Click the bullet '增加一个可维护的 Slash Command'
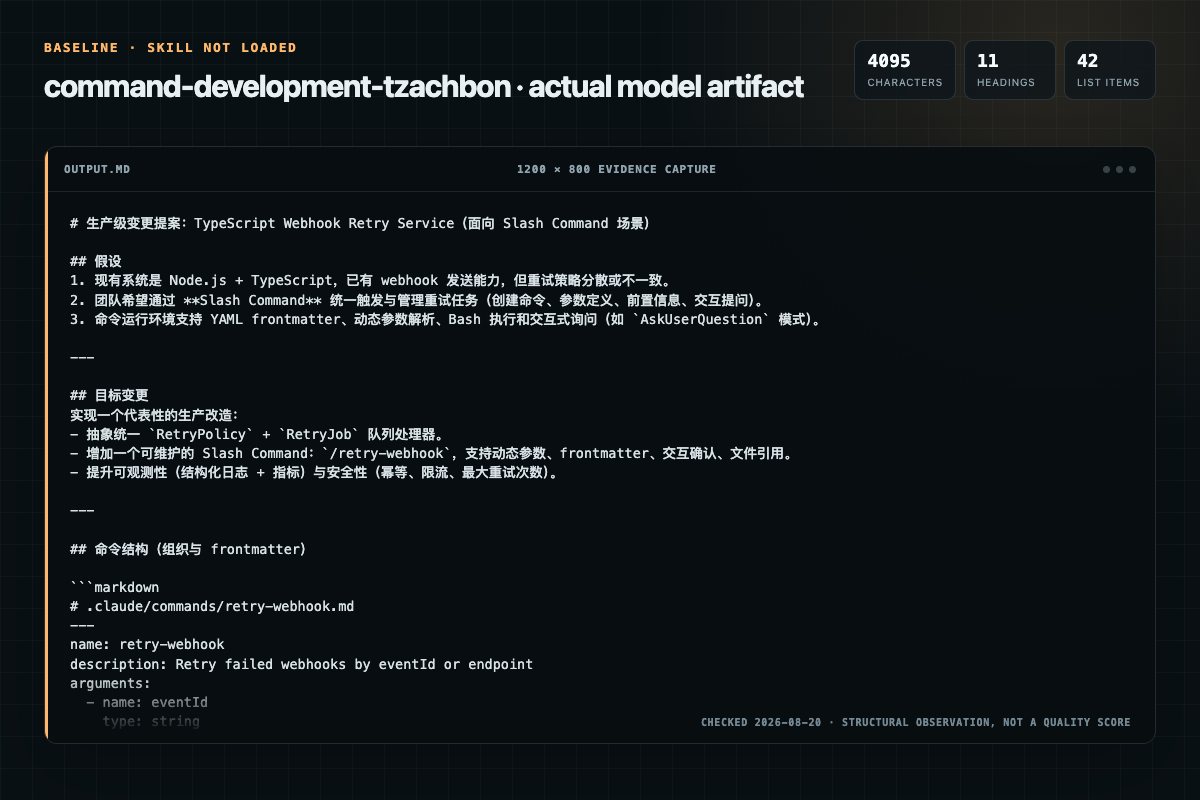This screenshot has height=800, width=1200. tap(432, 453)
